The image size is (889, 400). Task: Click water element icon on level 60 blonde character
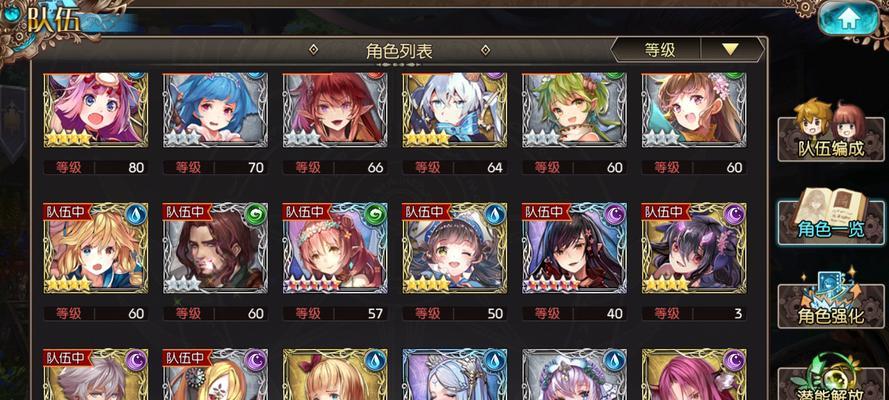tap(137, 215)
